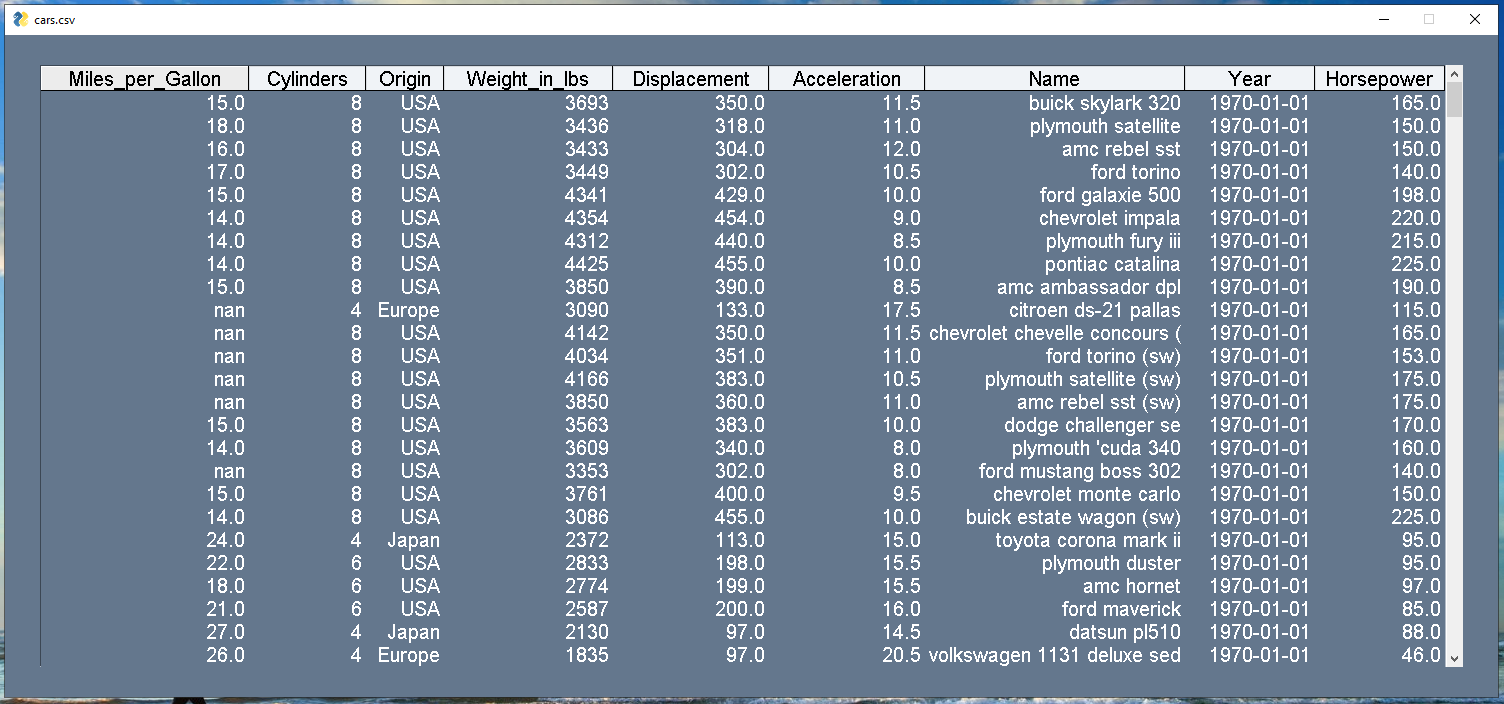The width and height of the screenshot is (1504, 704).
Task: Click the Acceleration column header
Action: (847, 79)
